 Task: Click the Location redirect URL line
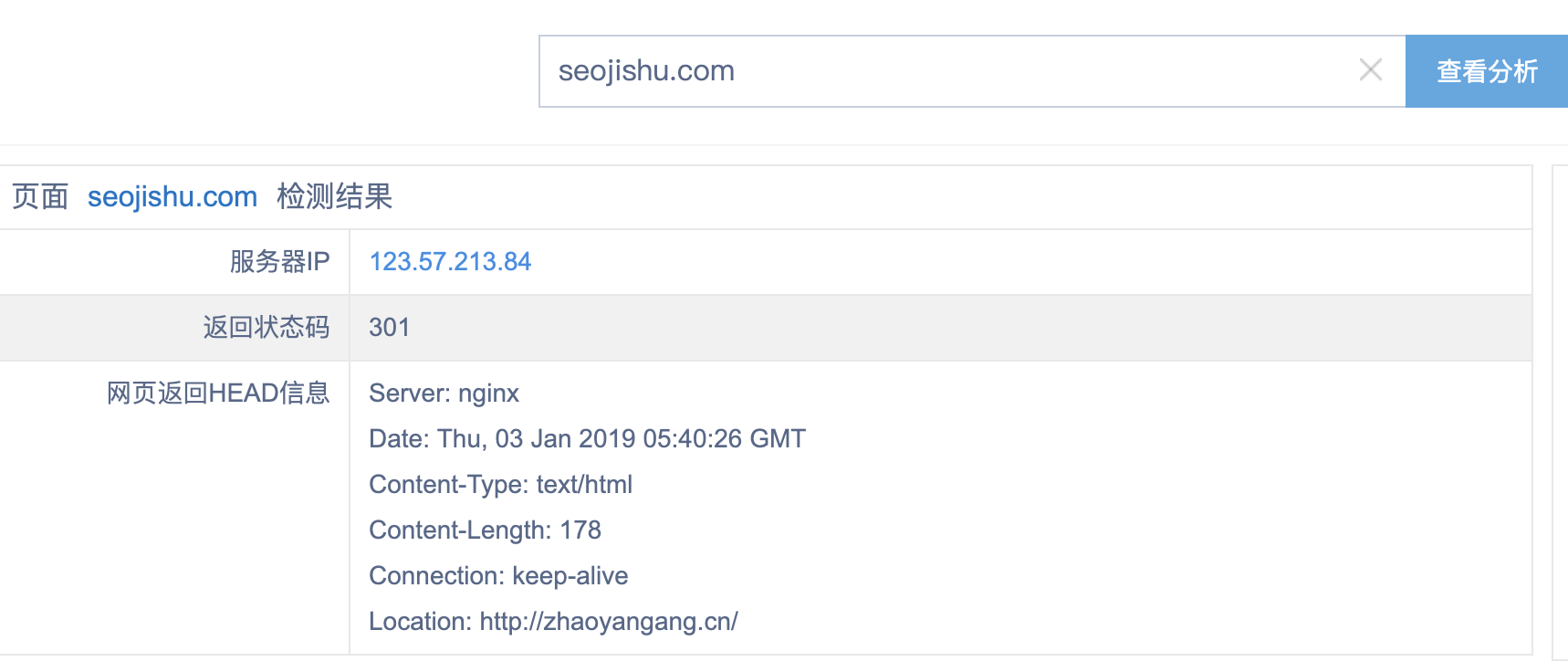click(x=553, y=622)
